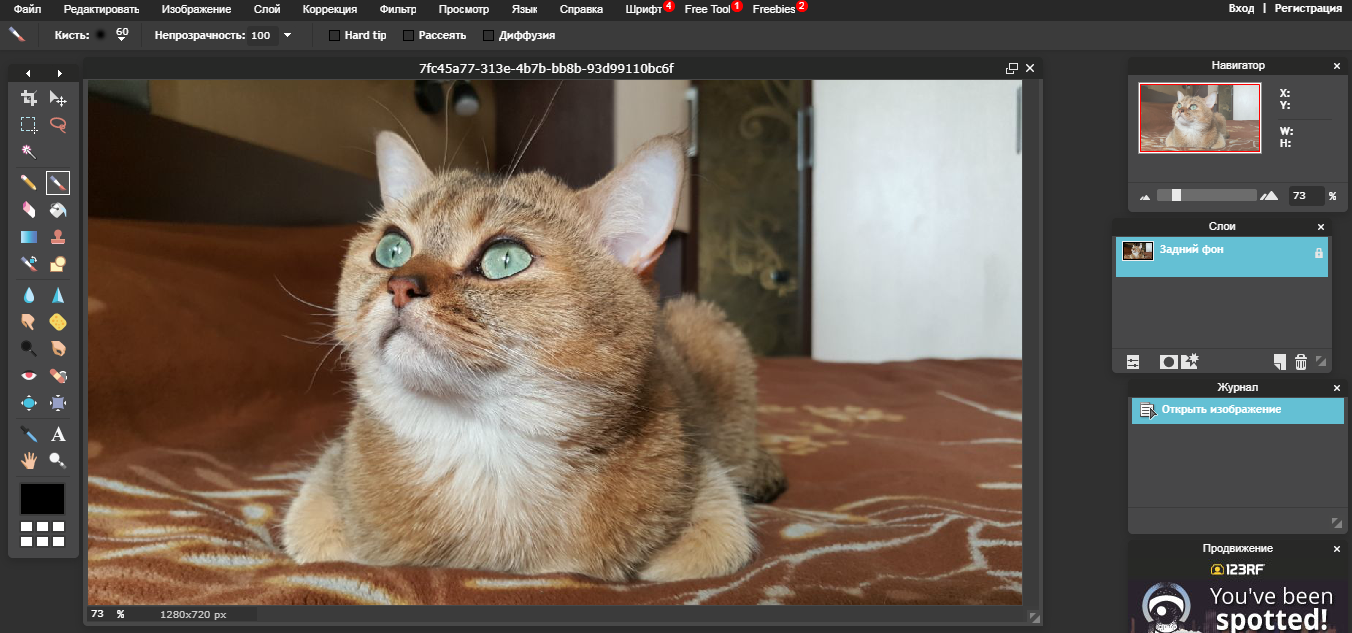Click the Вход login link

[1240, 8]
